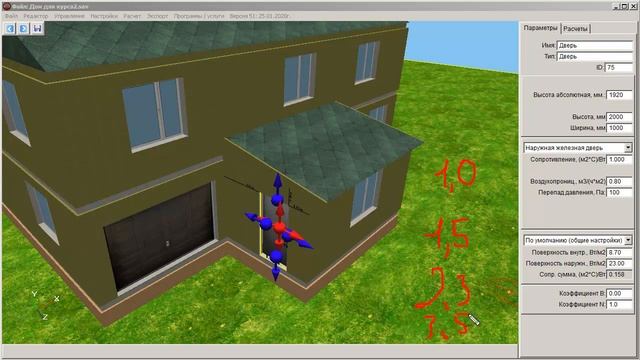This screenshot has height=360, width=640.
Task: Click the red center sphere of gizmo
Action: coord(279,227)
